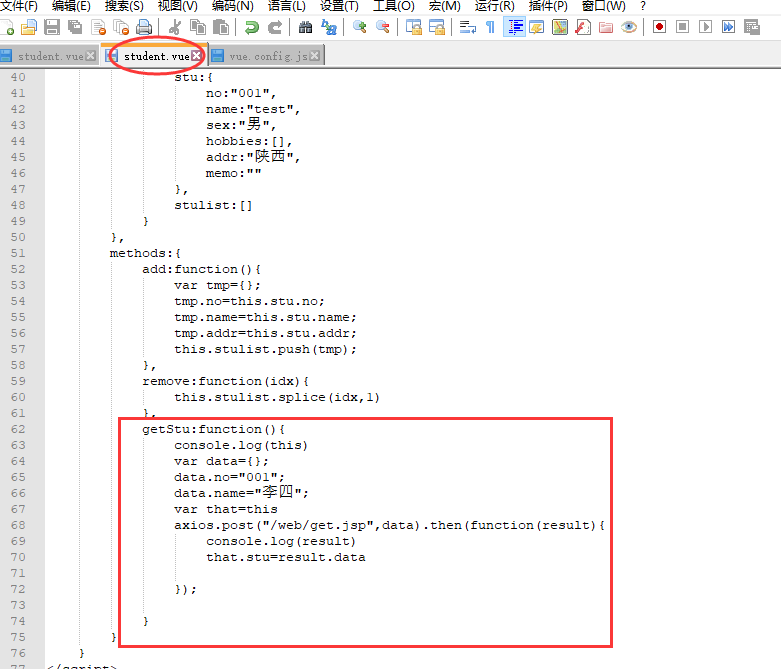Open the 工具(O) menu
Image resolution: width=781 pixels, height=669 pixels.
point(393,6)
